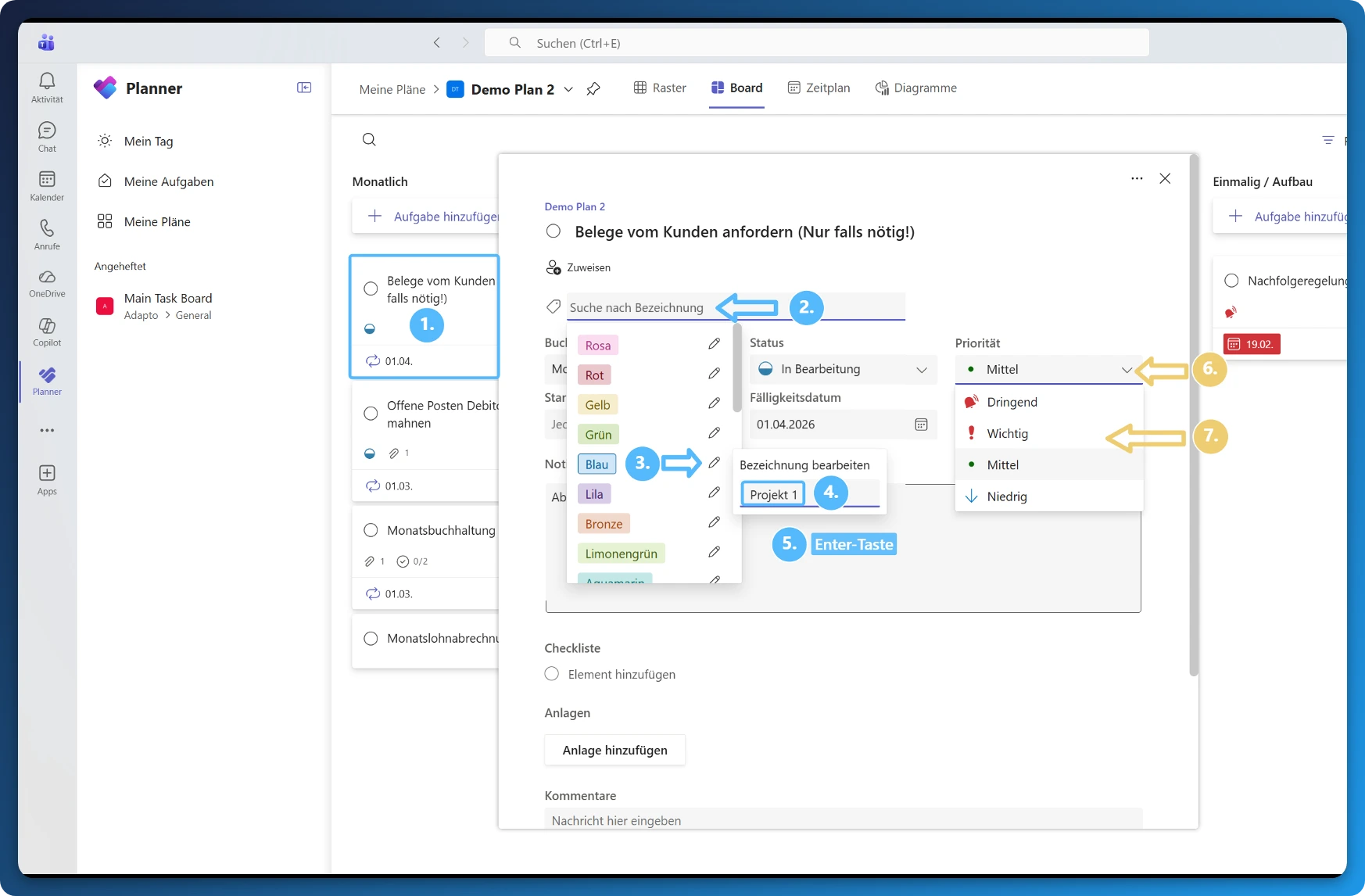1365x896 pixels.
Task: Click Demo Plan 2 link in dialog
Action: point(575,206)
